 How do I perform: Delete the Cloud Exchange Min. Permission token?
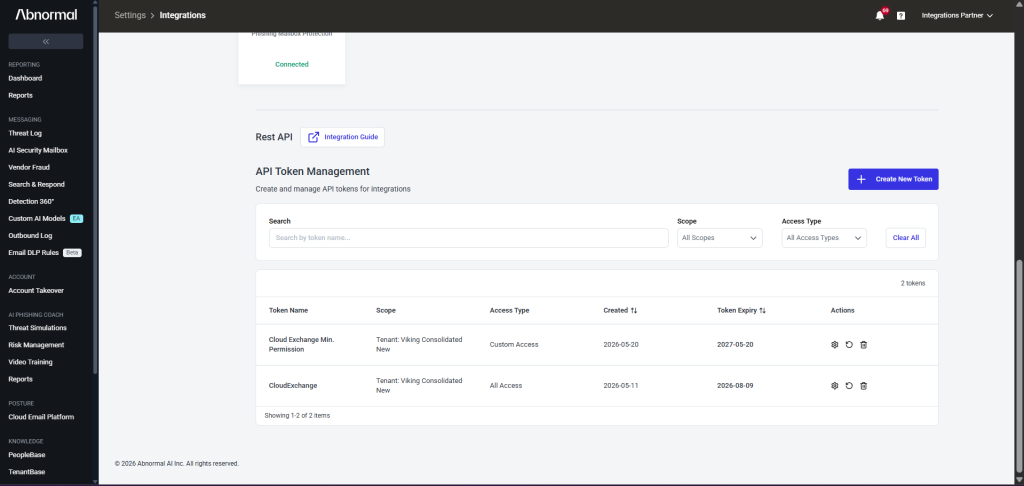pyautogui.click(x=863, y=344)
